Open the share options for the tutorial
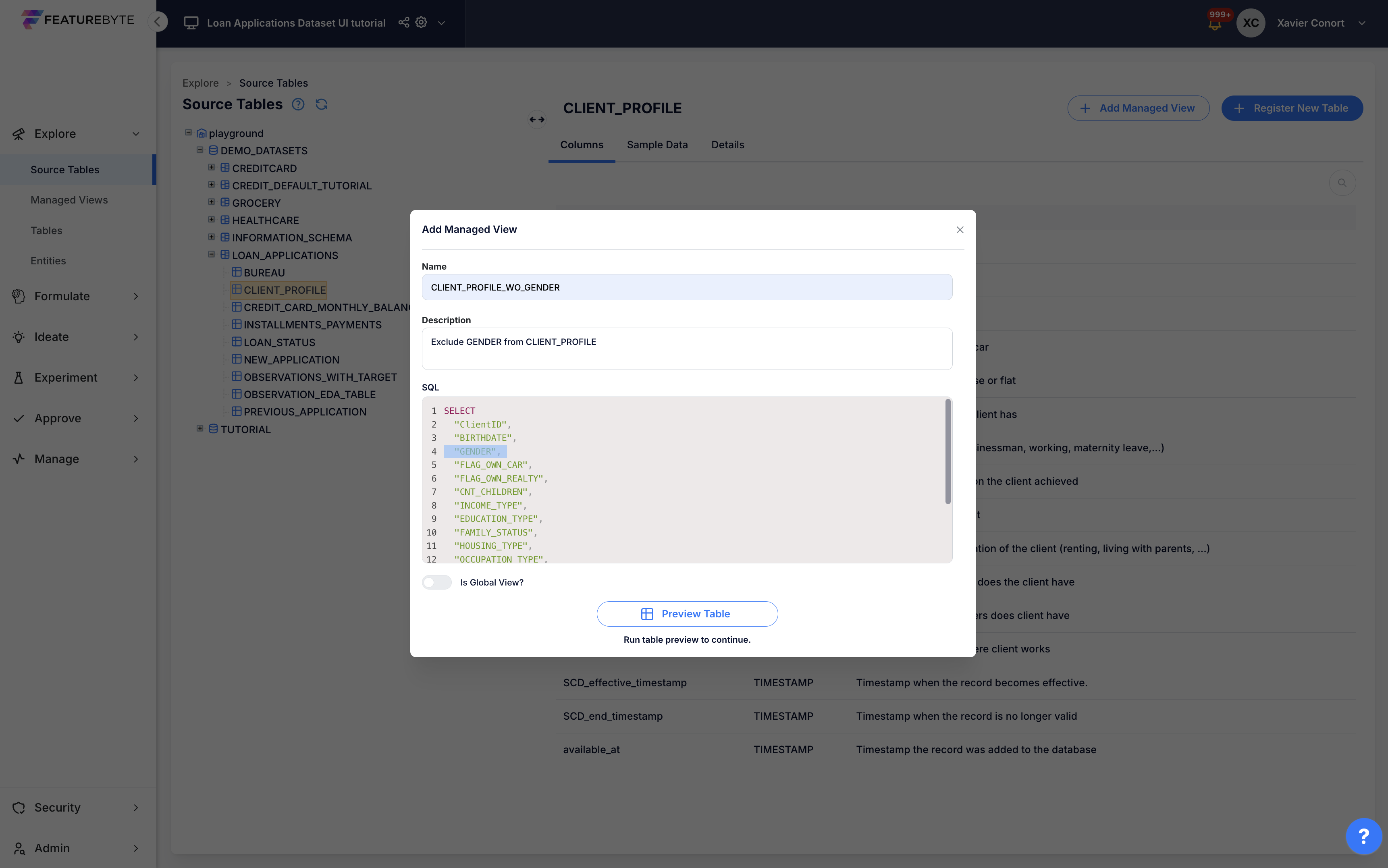The height and width of the screenshot is (868, 1388). click(403, 23)
